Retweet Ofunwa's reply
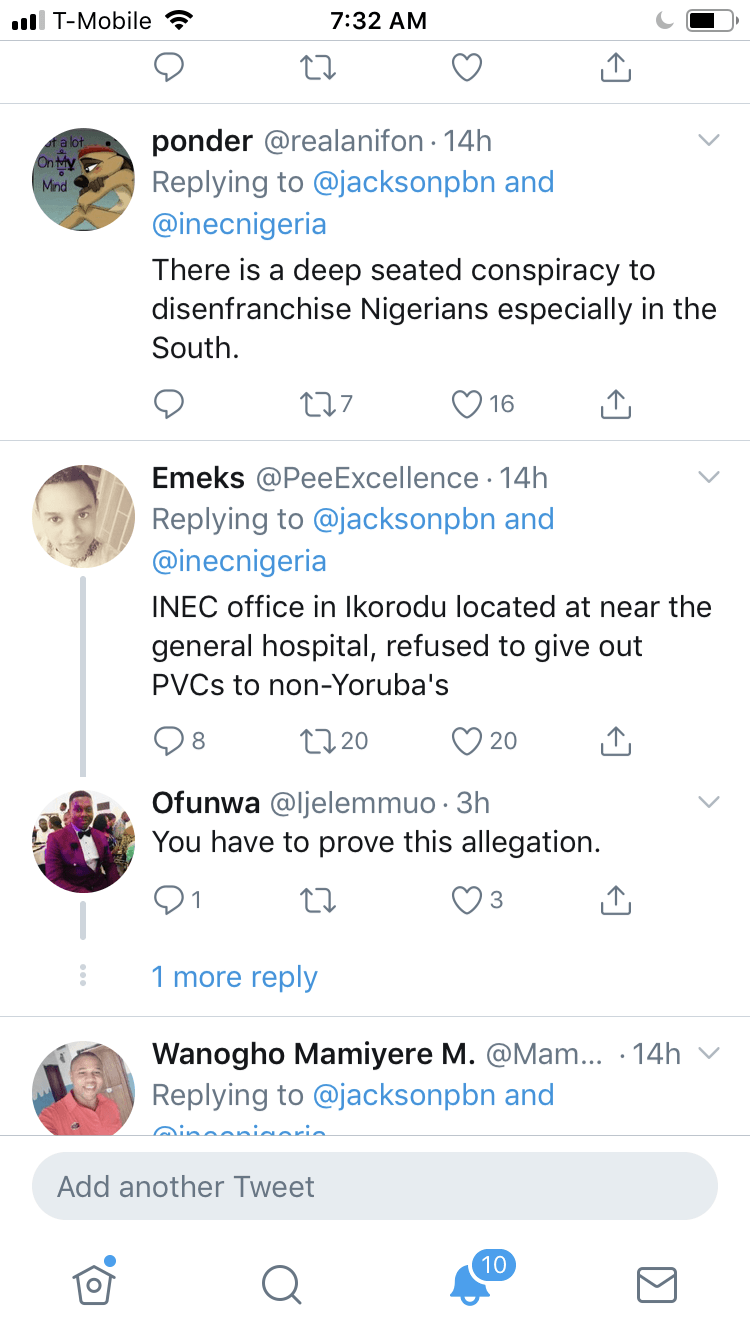This screenshot has height=1334, width=750. coord(318,901)
